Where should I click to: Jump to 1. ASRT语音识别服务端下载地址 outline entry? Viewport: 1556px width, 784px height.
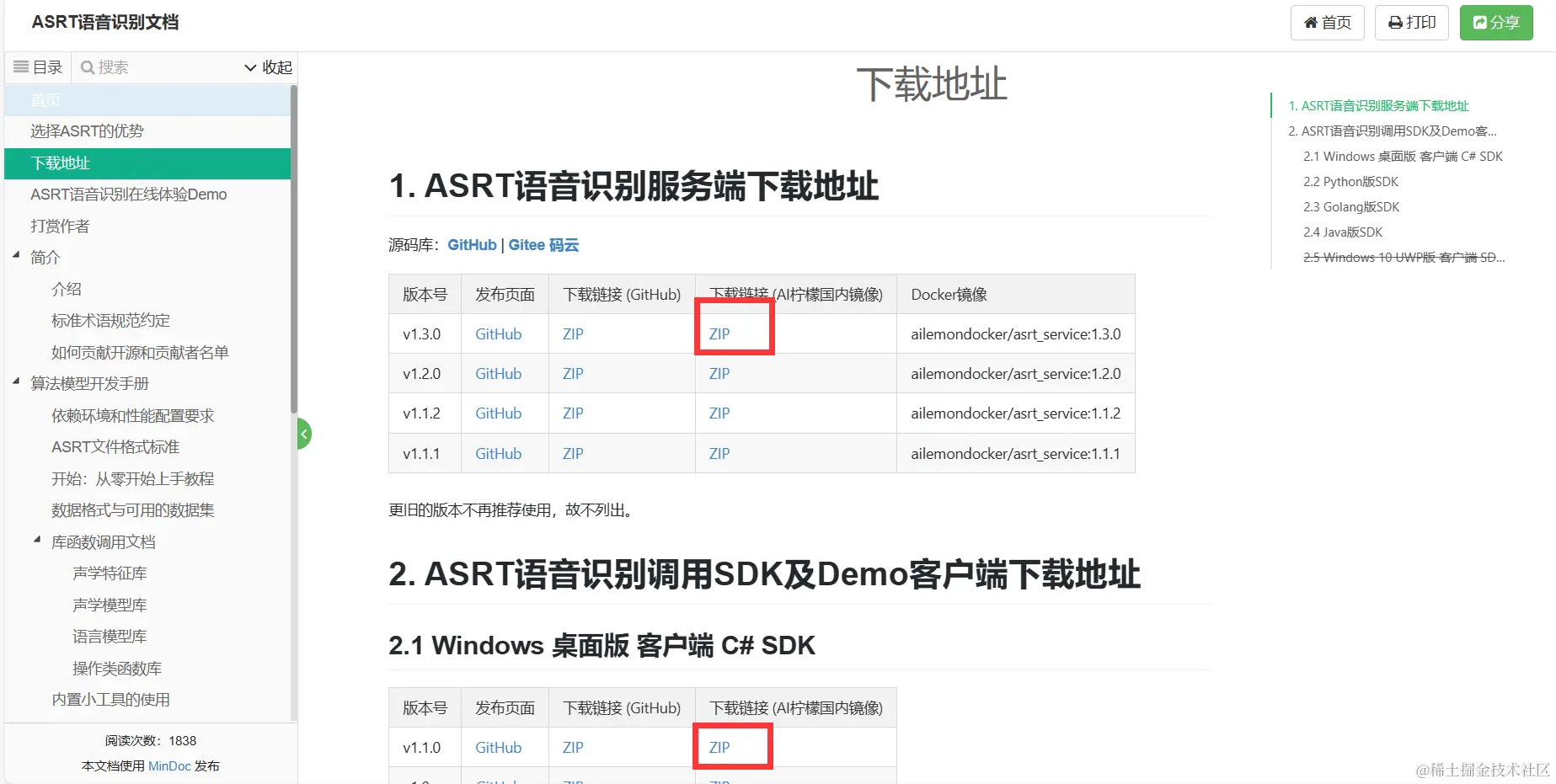(1379, 106)
